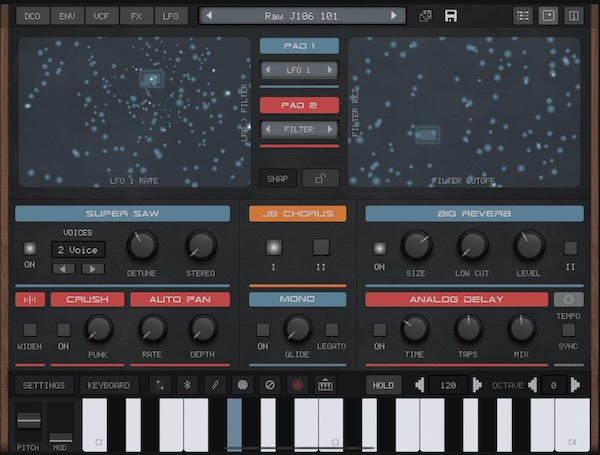Click the dice randomize patch icon

click(426, 16)
